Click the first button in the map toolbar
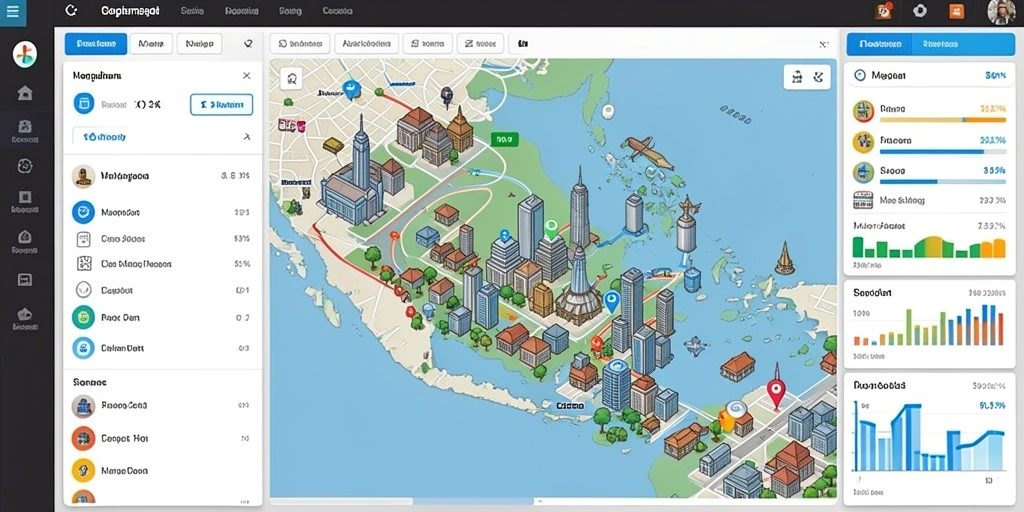Screen dimensions: 1024x512 coord(300,44)
